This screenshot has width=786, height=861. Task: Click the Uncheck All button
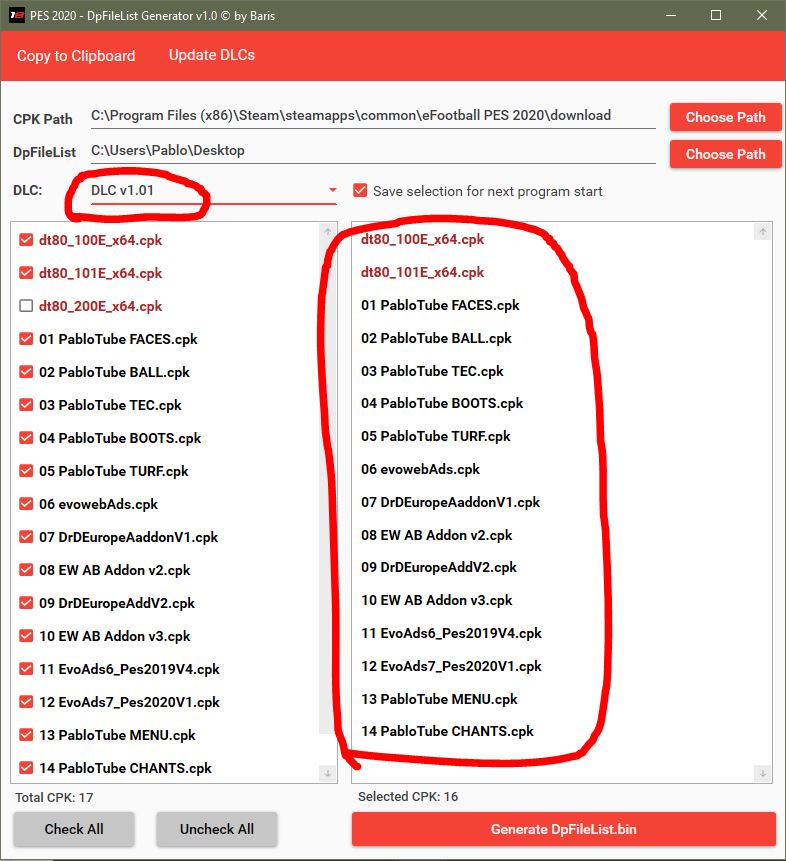point(217,829)
